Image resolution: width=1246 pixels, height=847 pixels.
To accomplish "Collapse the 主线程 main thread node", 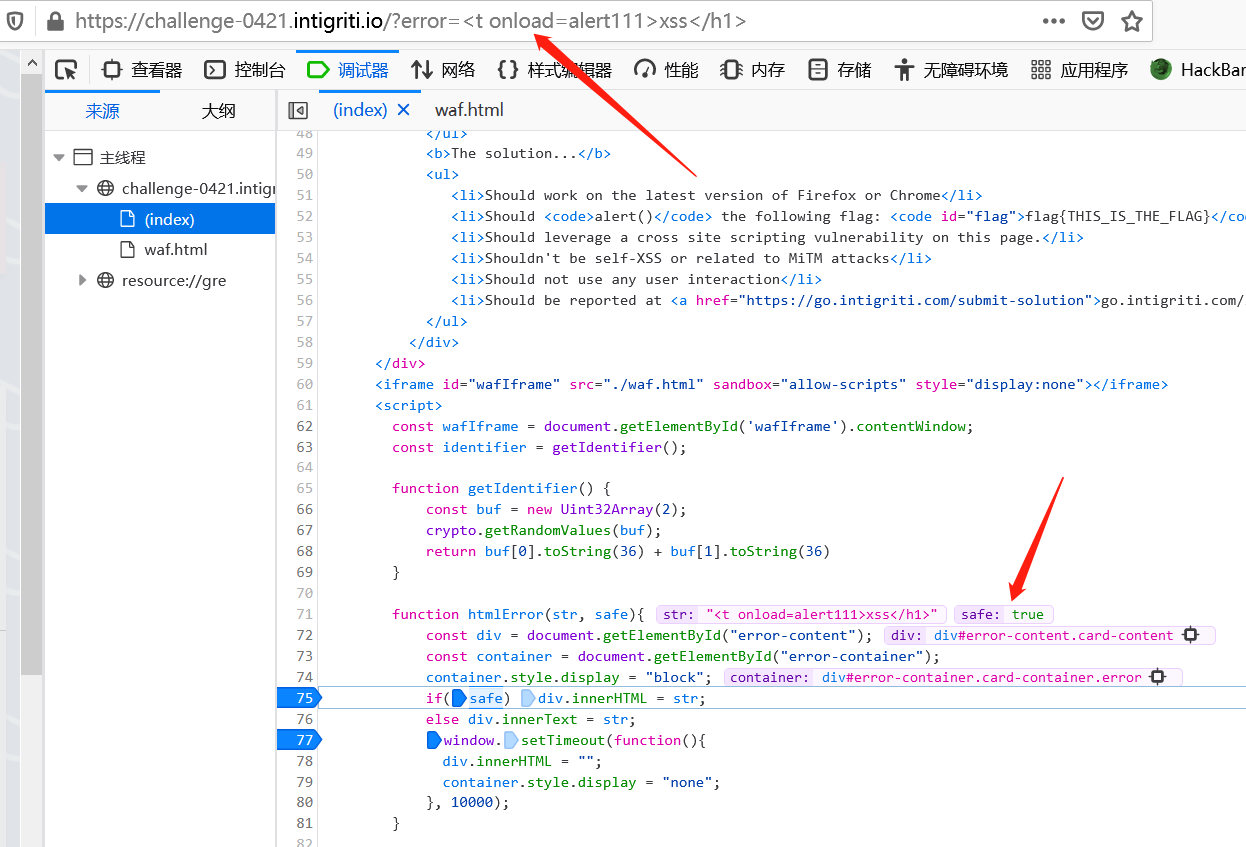I will [x=59, y=157].
